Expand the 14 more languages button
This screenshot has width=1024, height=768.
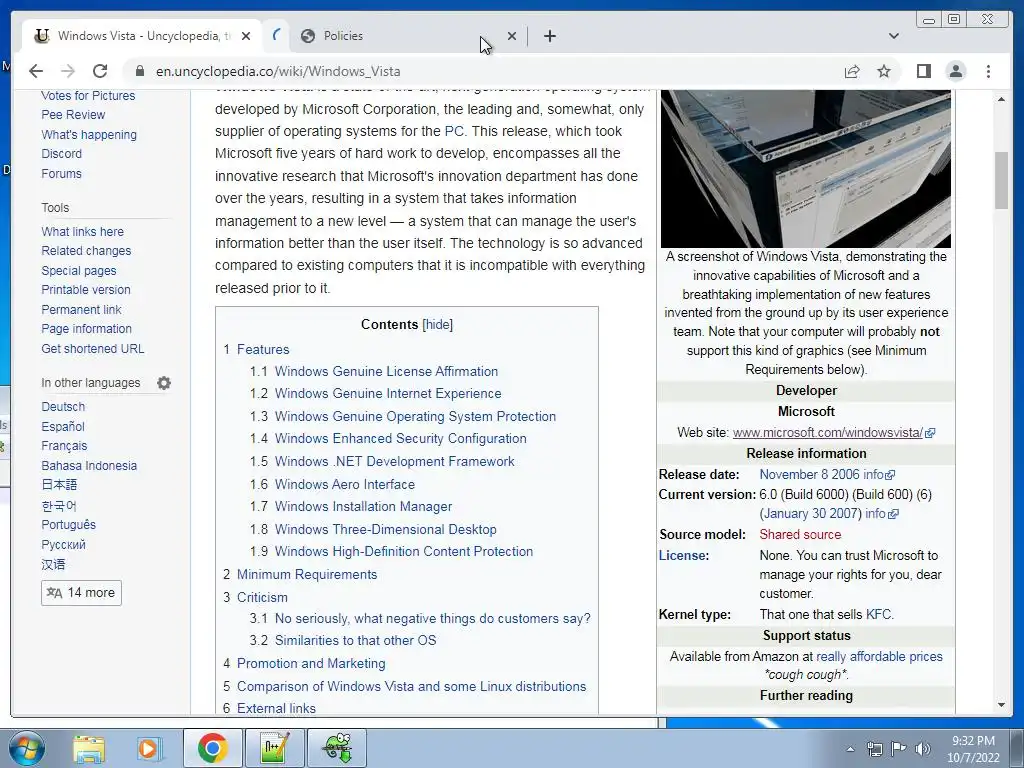pos(81,592)
